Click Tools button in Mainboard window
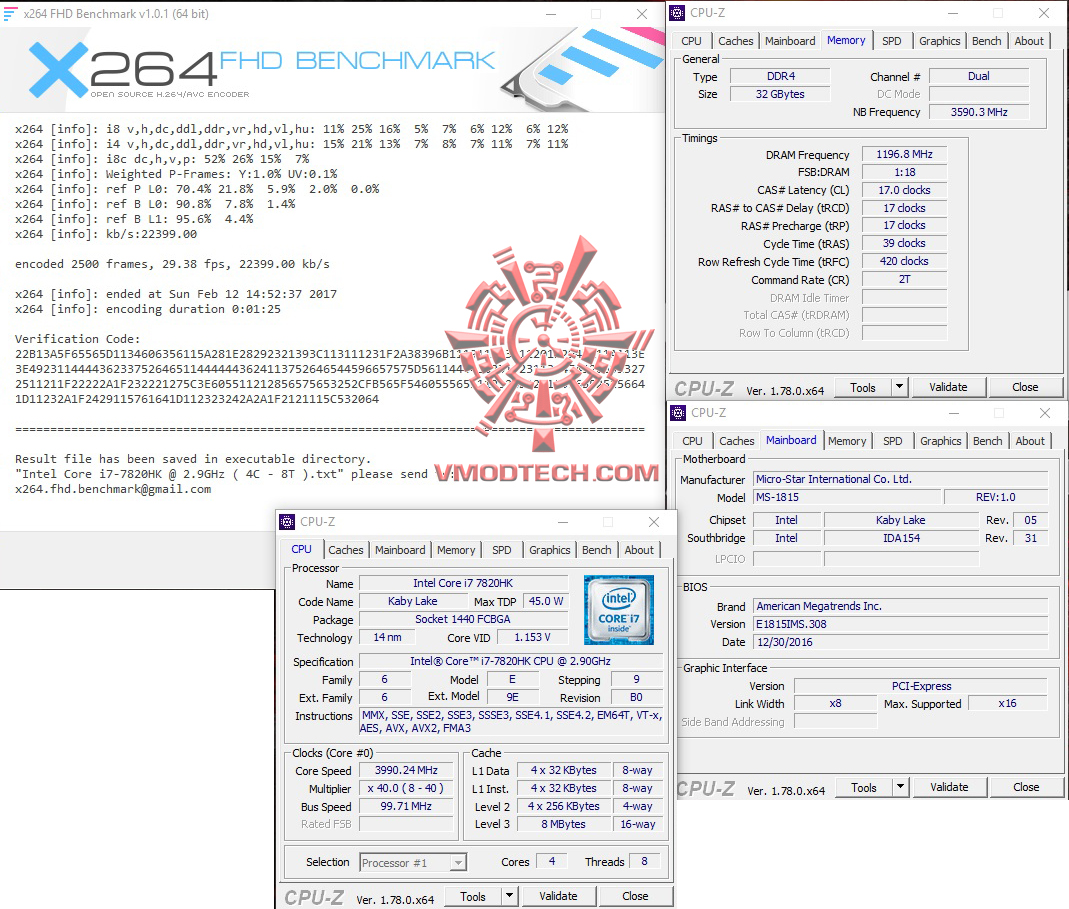 (x=864, y=788)
